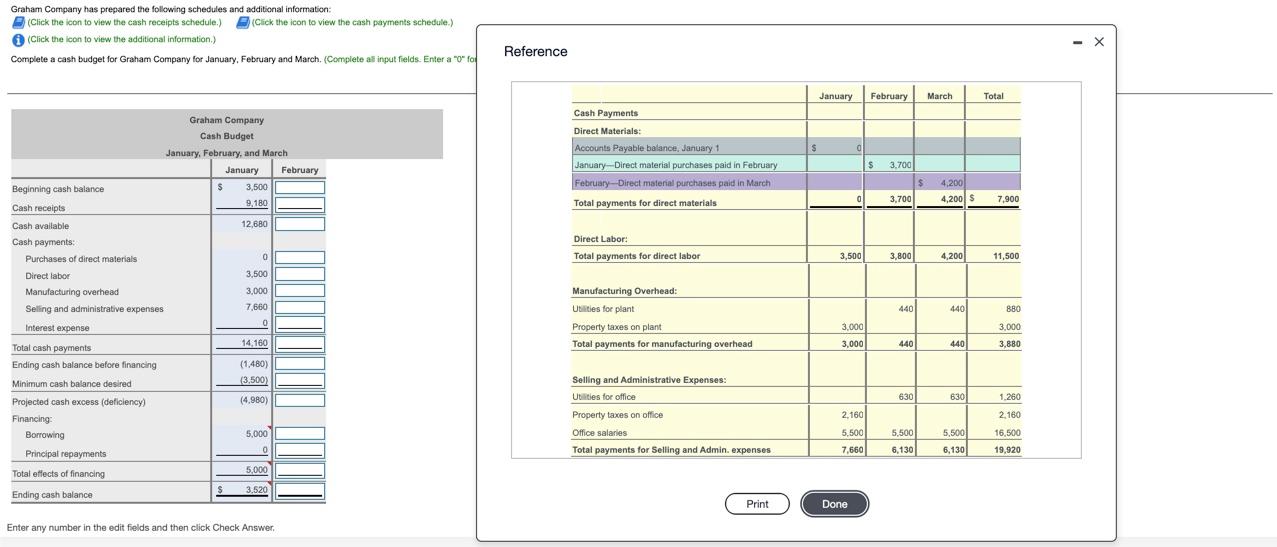This screenshot has height=547, width=1277.
Task: Select February Purchases of direct materials field
Action: (300, 258)
